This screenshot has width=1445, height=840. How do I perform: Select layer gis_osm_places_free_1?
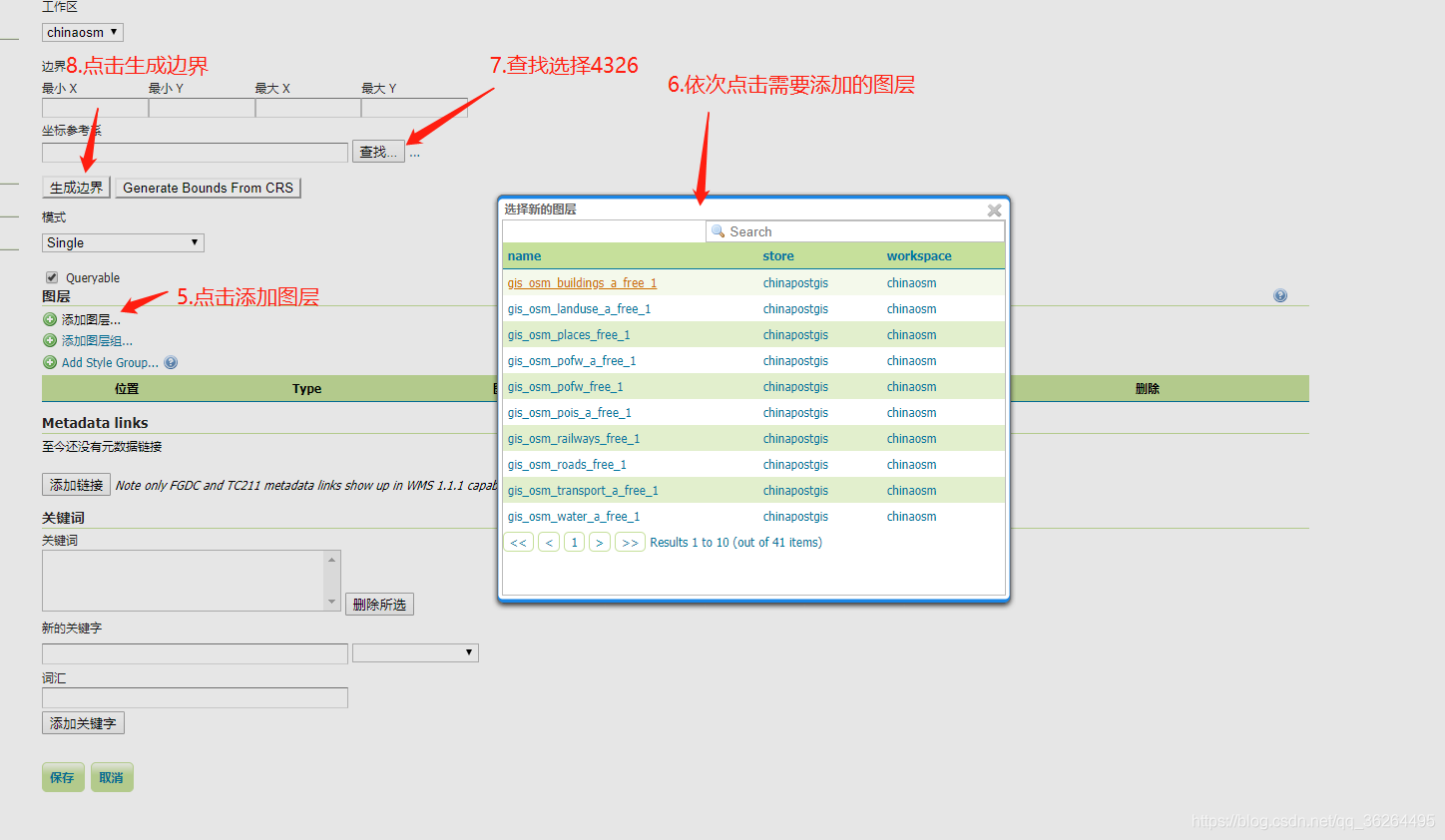coord(569,334)
